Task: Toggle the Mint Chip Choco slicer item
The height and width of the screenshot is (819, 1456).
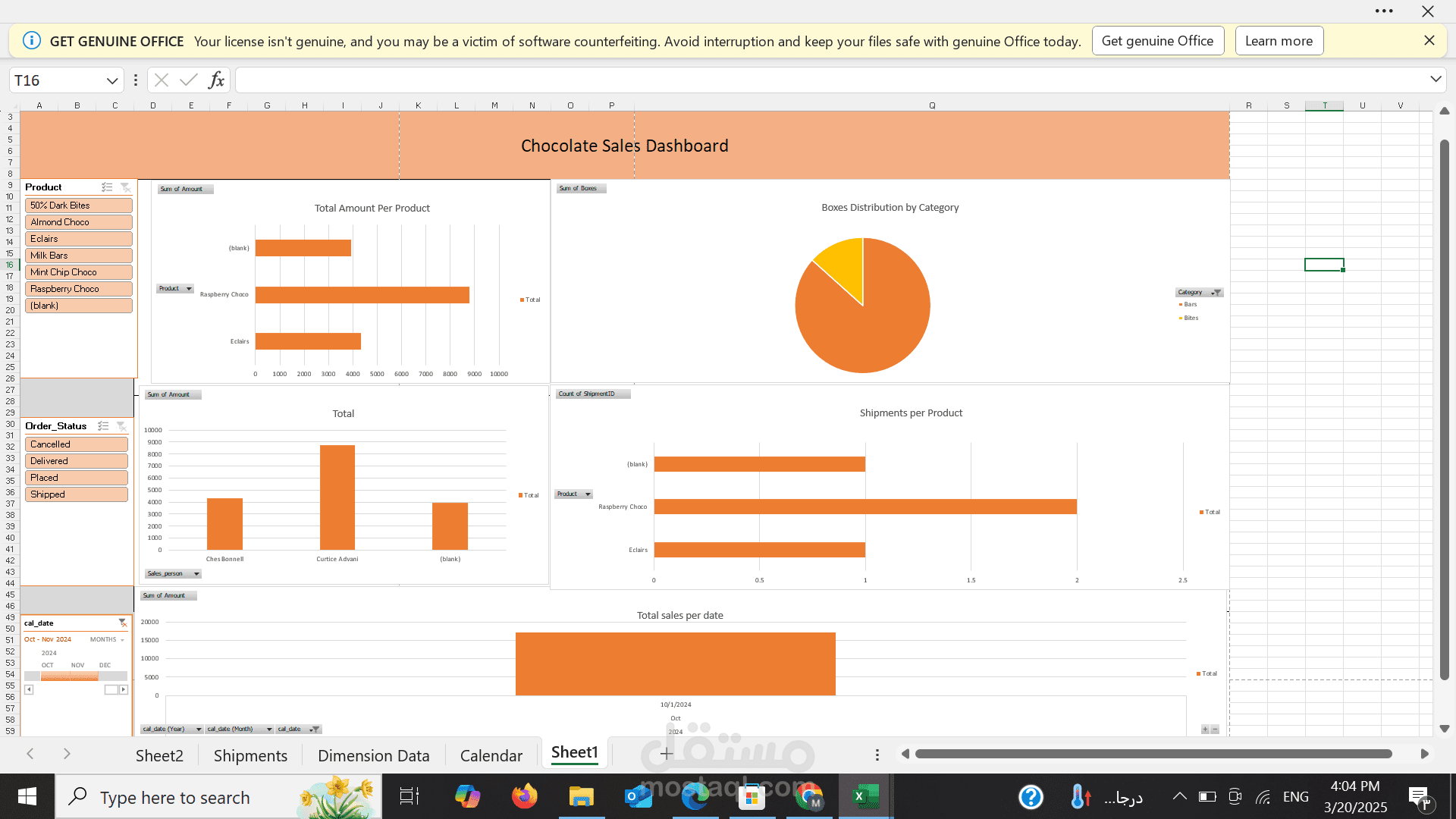Action: (79, 272)
